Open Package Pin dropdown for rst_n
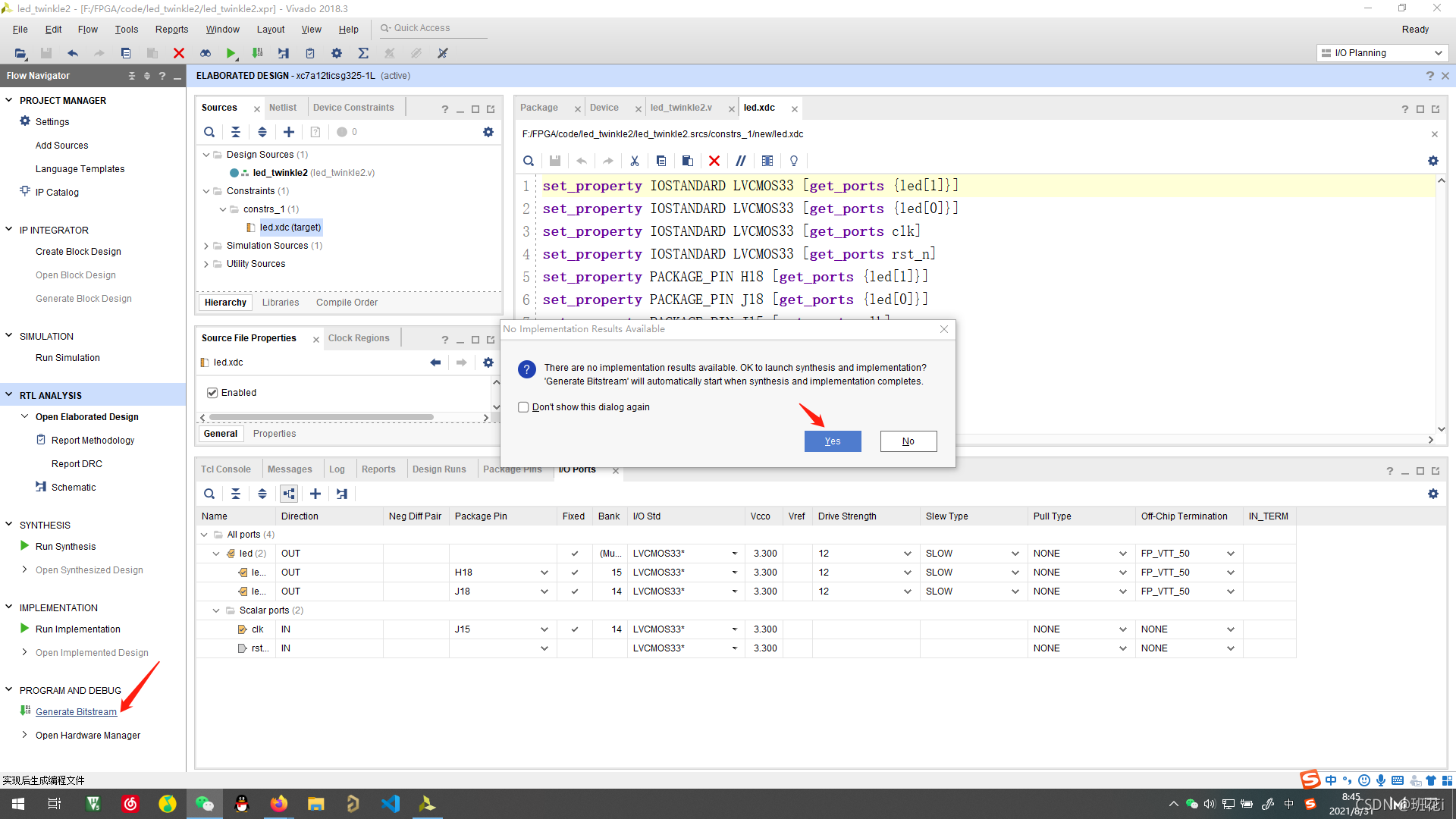Screen dimensions: 1456x819 point(544,648)
